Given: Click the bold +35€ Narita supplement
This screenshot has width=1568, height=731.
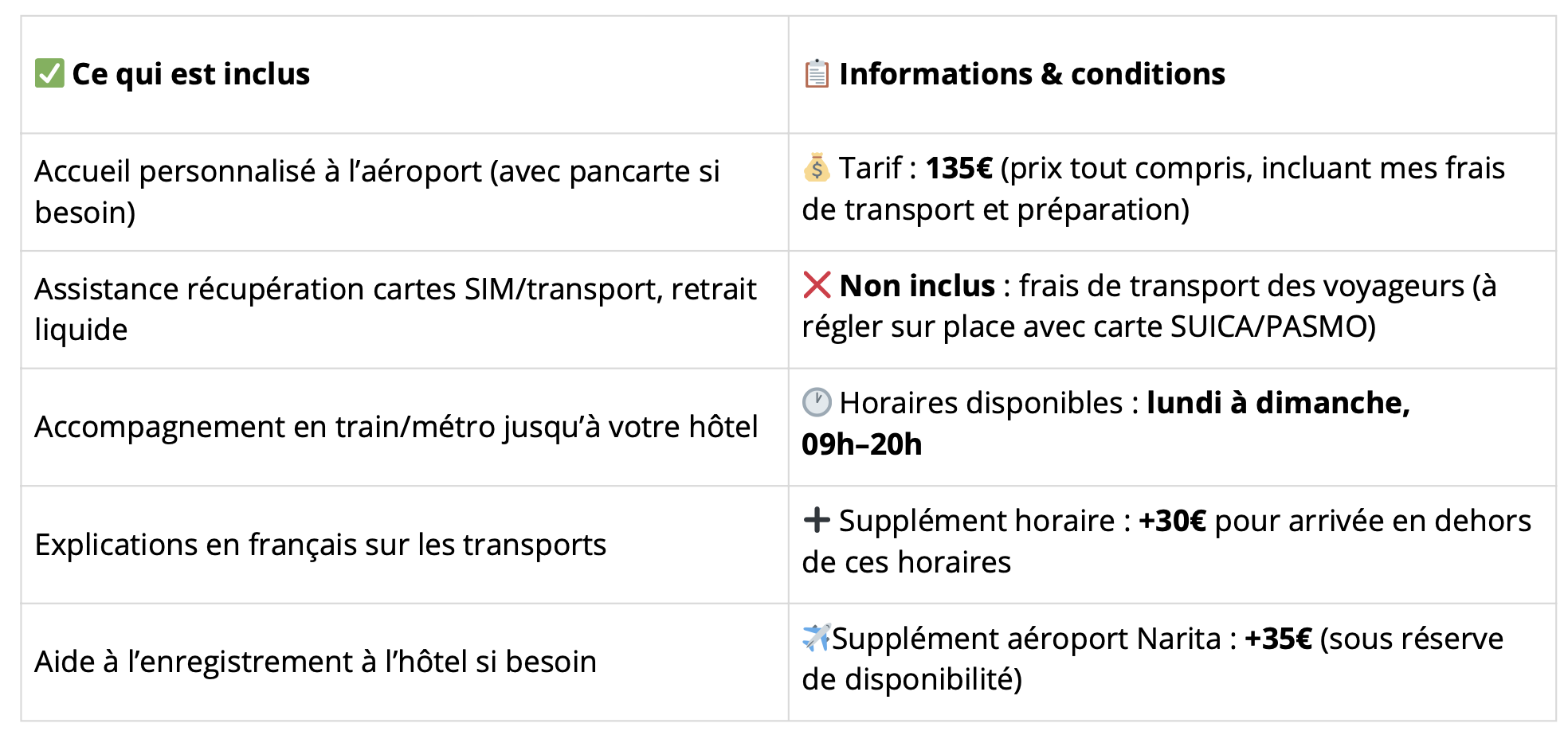Looking at the screenshot, I should pyautogui.click(x=1278, y=639).
